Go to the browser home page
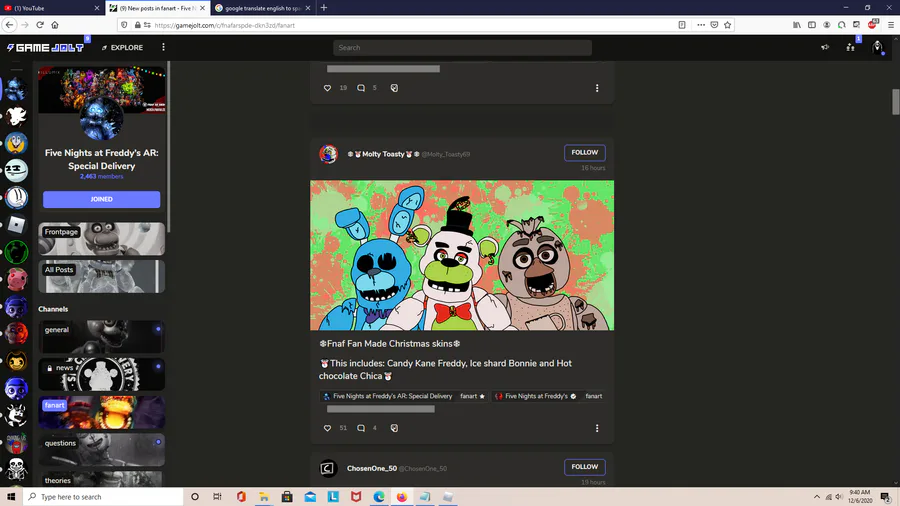 pyautogui.click(x=55, y=25)
